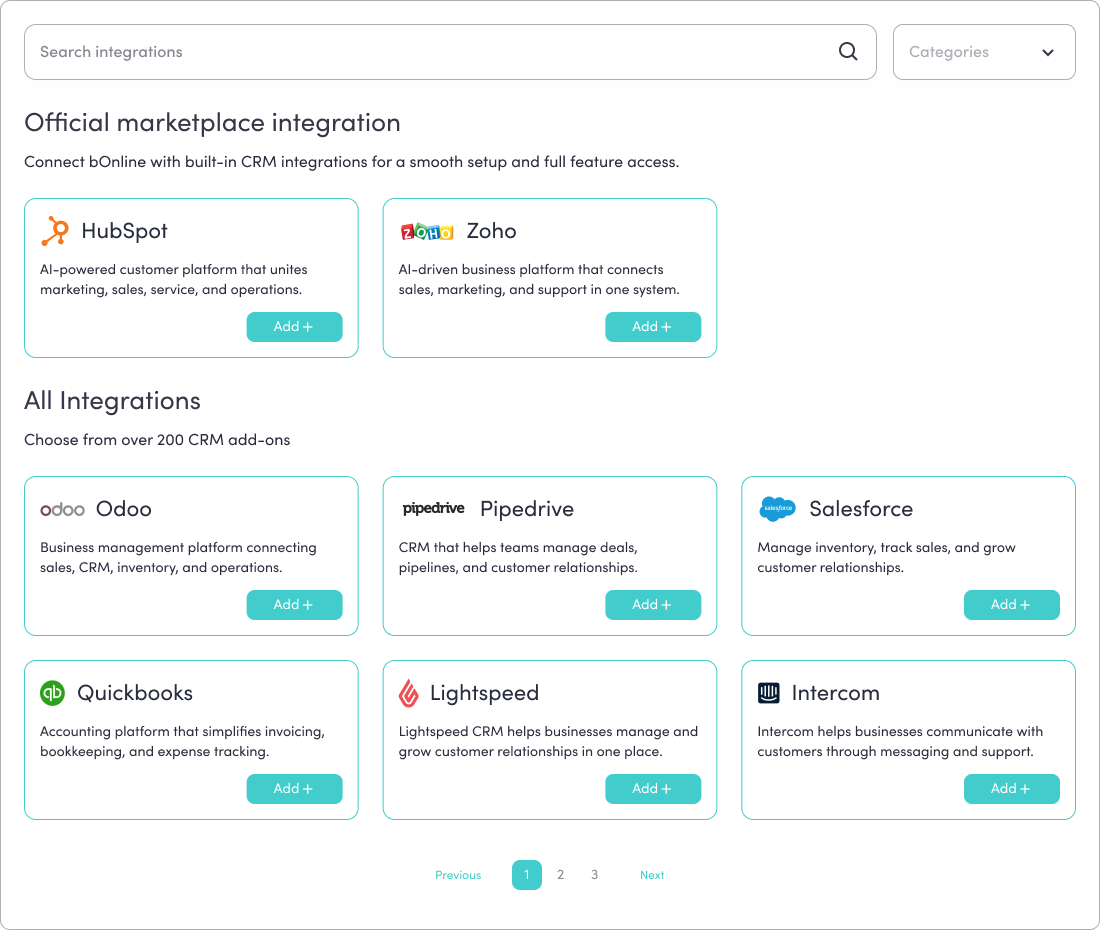The image size is (1100, 930).
Task: Add the Zoho integration
Action: 653,327
